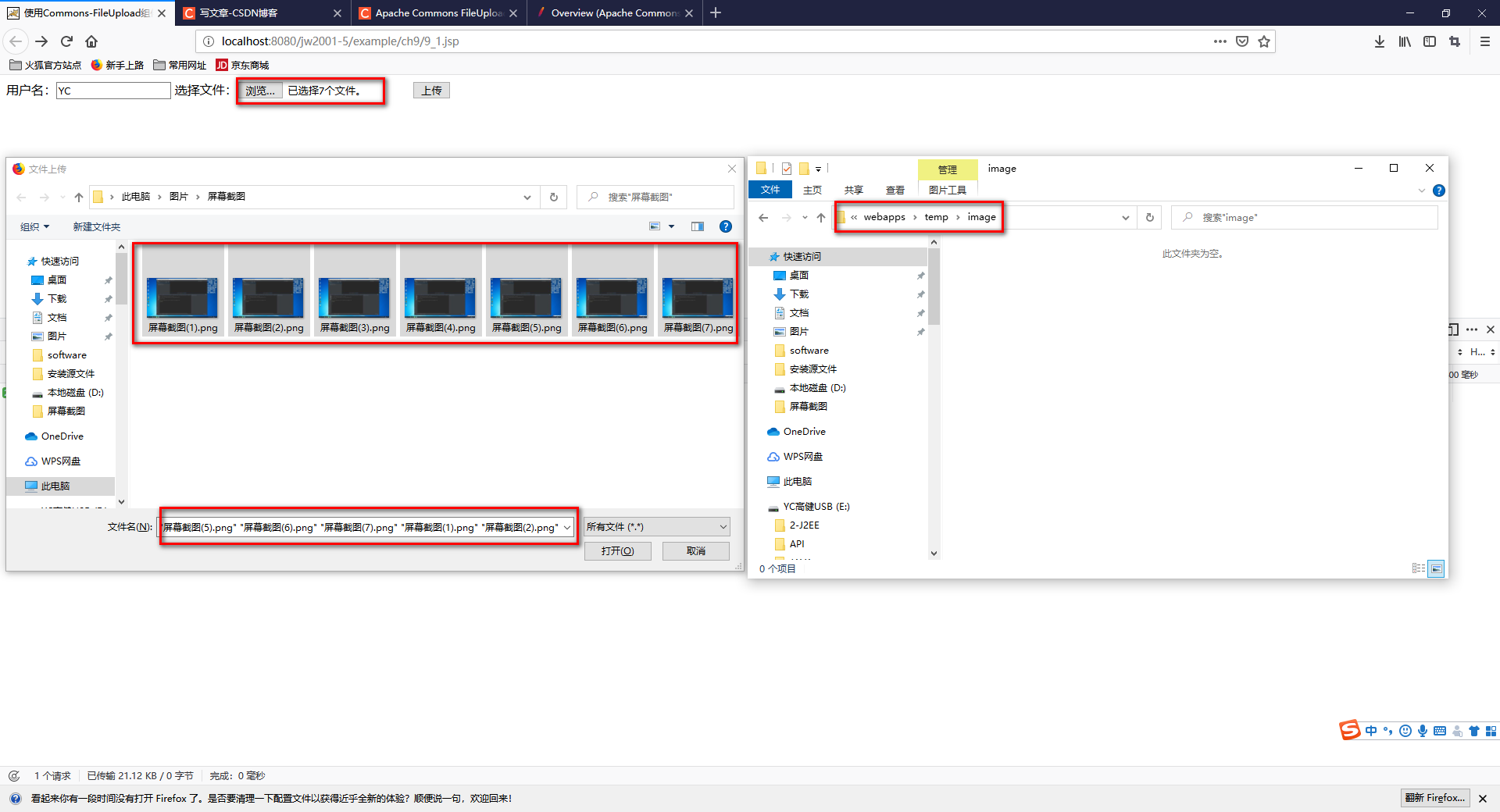Take a screenshot with Firefox screenshot icon
Viewport: 1500px width, 812px height.
coord(1455,41)
